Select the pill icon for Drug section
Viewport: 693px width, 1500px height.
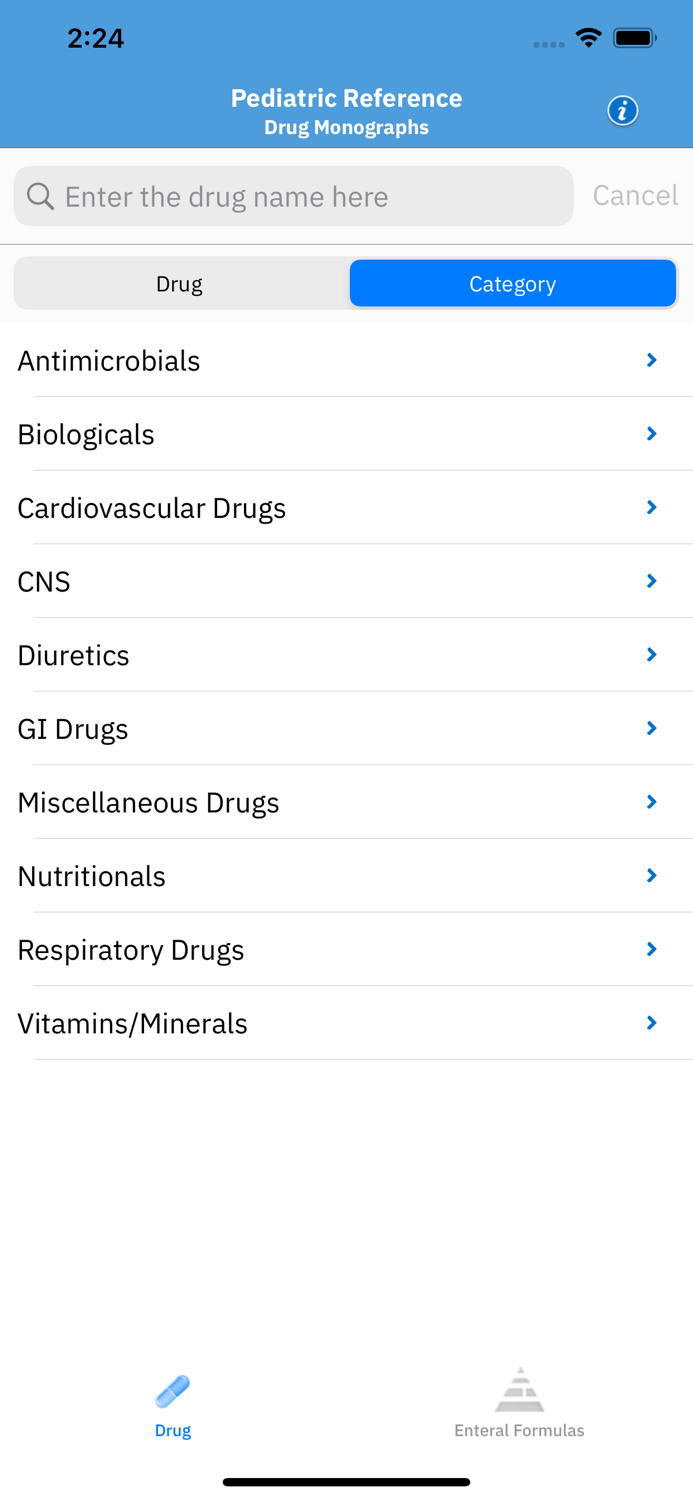pyautogui.click(x=172, y=1388)
